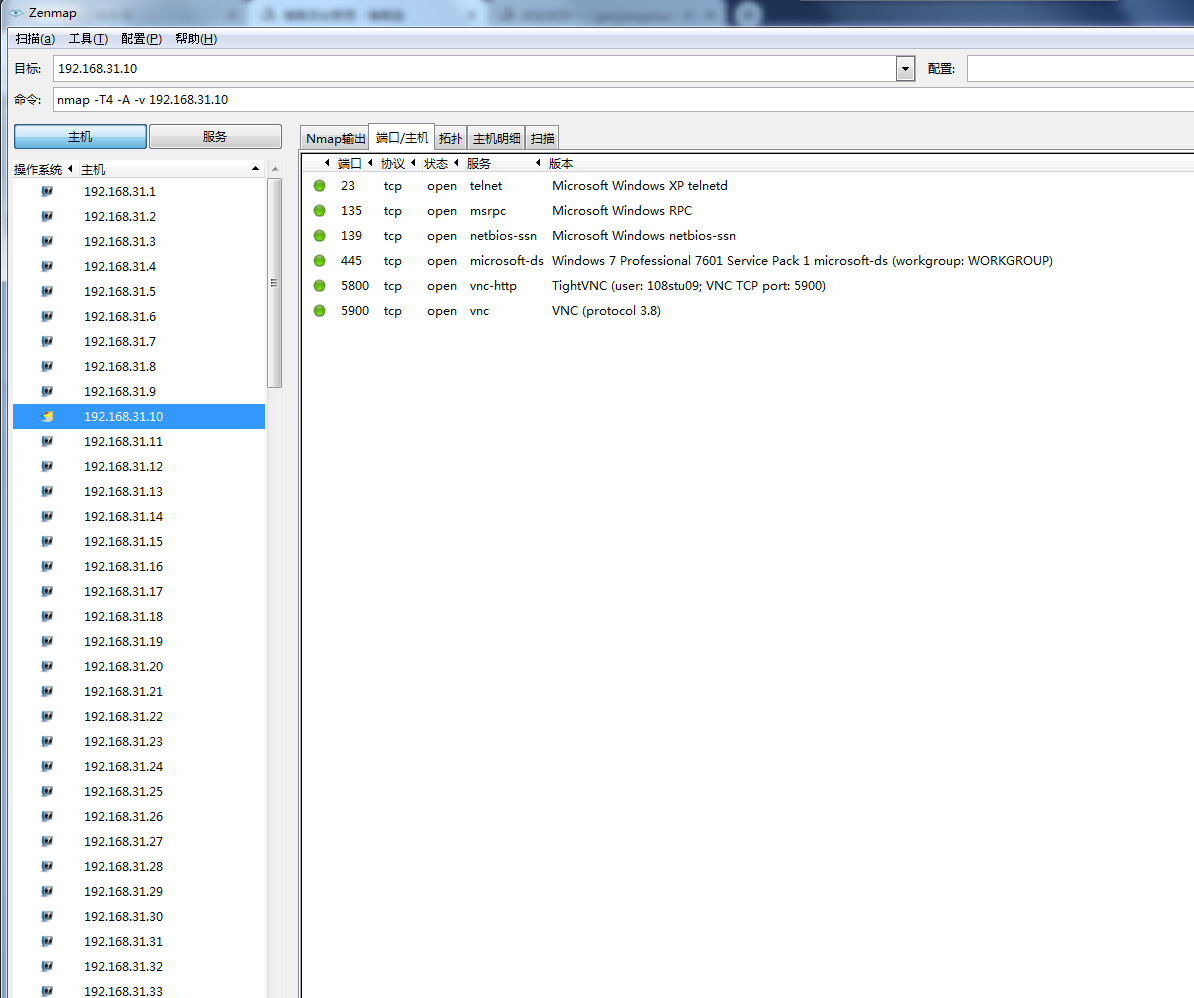Click the highlighted OS icon for 192.168.31.10
1194x998 pixels.
47,416
